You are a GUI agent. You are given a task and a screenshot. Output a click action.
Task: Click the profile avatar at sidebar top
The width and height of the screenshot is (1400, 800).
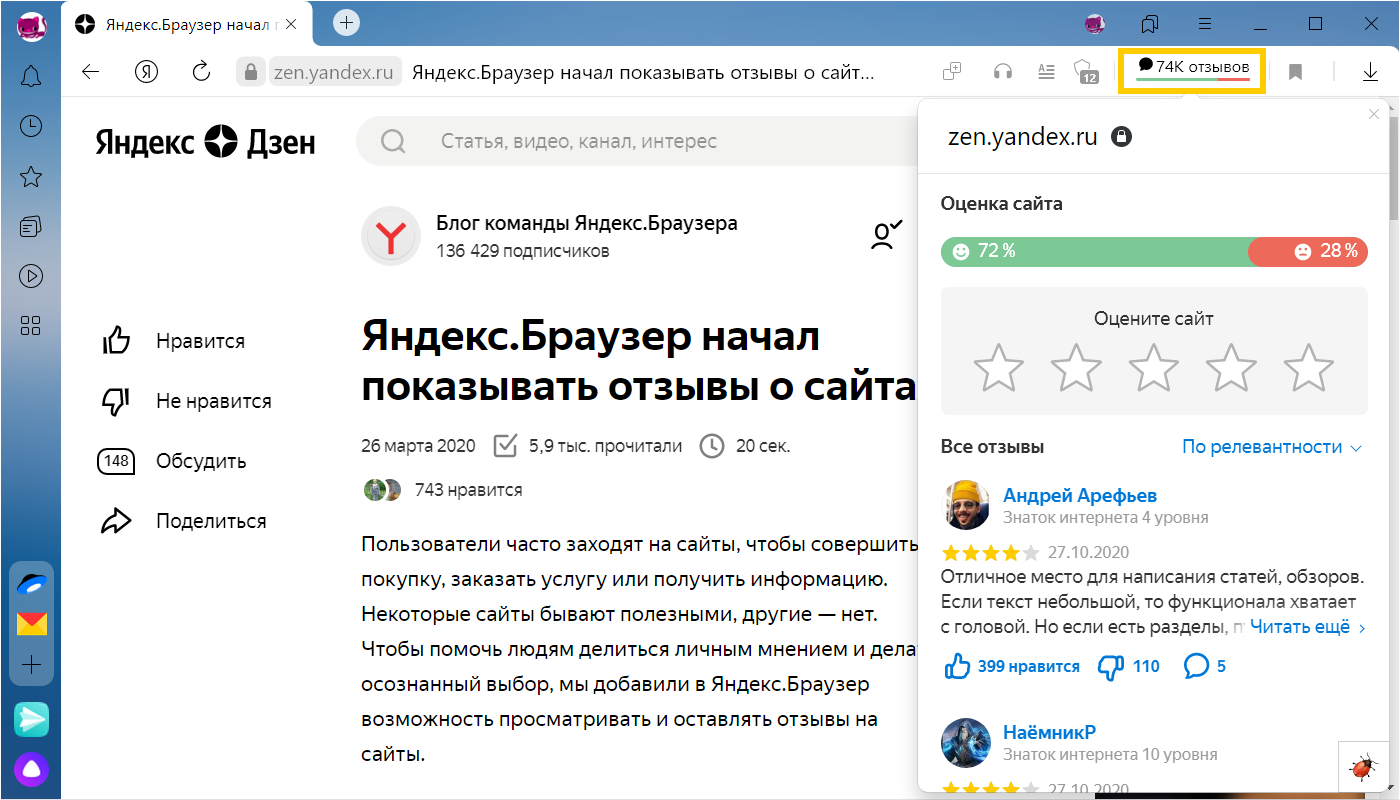[32, 26]
